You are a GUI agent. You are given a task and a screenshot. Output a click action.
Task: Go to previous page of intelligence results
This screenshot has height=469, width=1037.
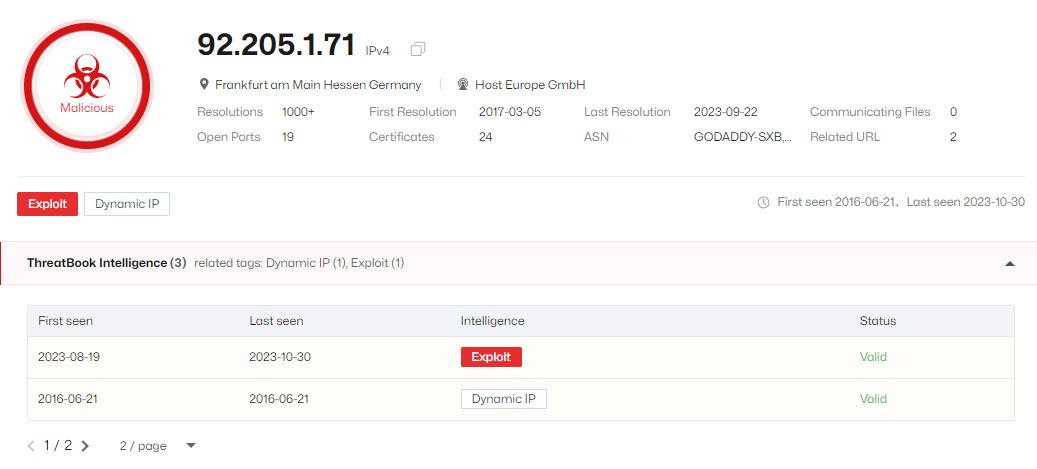30,446
